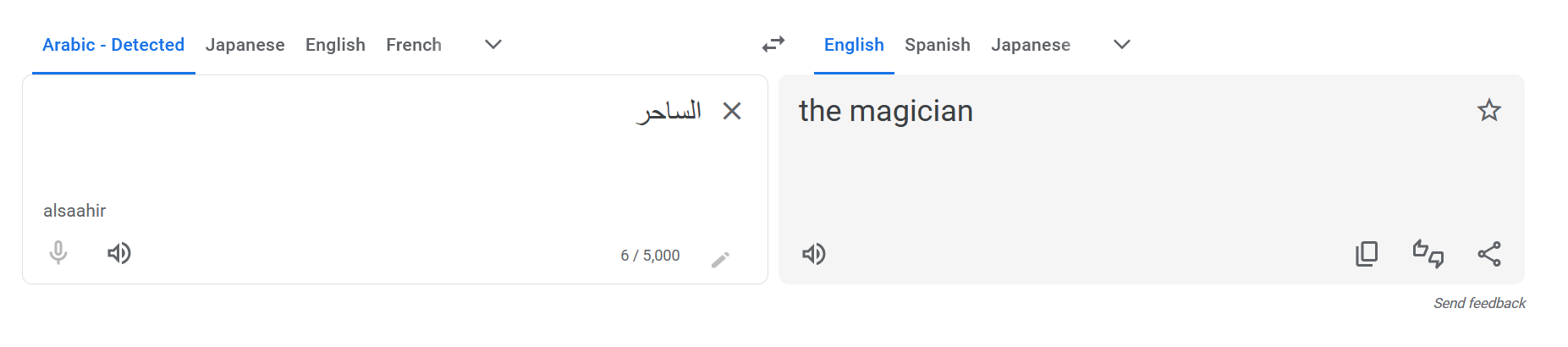Open handwriting pencil input tool
The height and width of the screenshot is (347, 1568).
(720, 259)
